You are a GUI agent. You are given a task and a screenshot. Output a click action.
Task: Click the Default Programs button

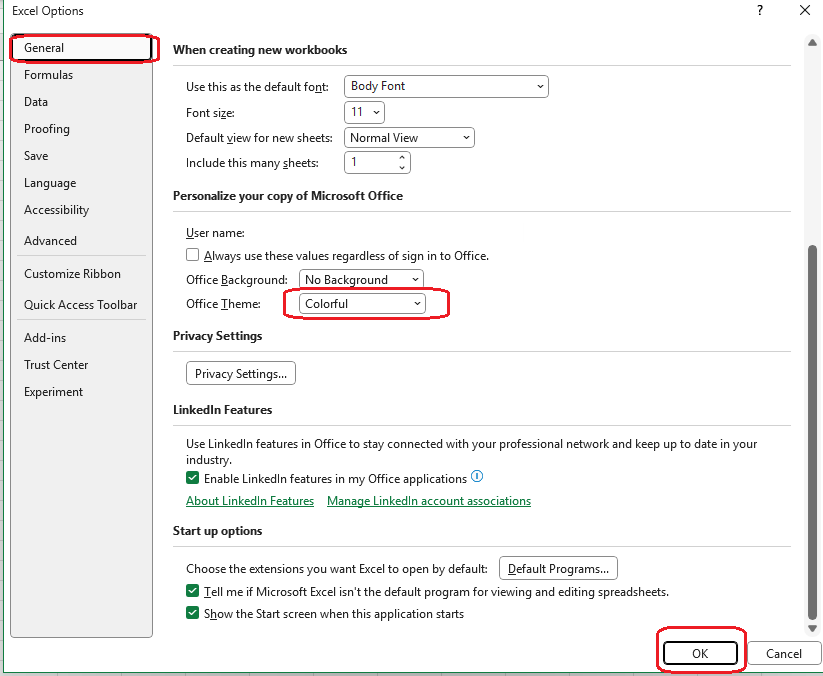tap(558, 568)
